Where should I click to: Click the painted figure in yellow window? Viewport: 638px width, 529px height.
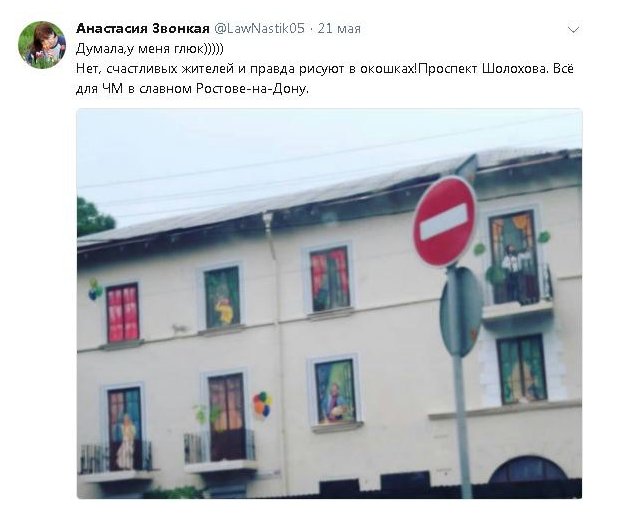(x=224, y=311)
